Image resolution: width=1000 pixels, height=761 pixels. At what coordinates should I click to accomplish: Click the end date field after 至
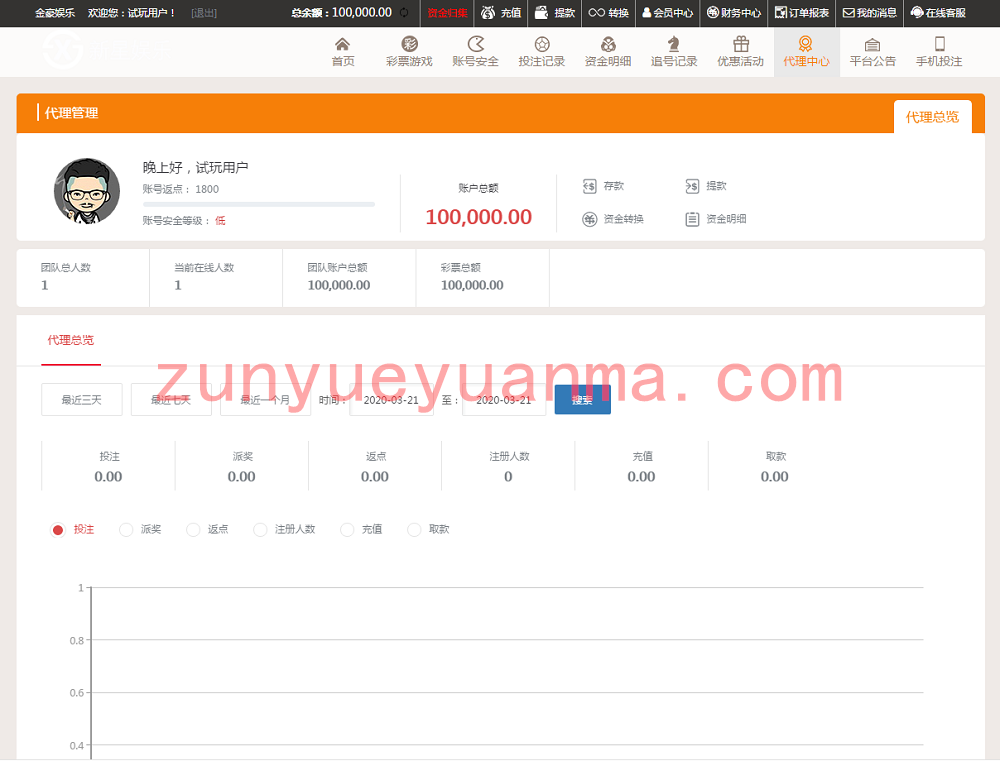click(504, 400)
